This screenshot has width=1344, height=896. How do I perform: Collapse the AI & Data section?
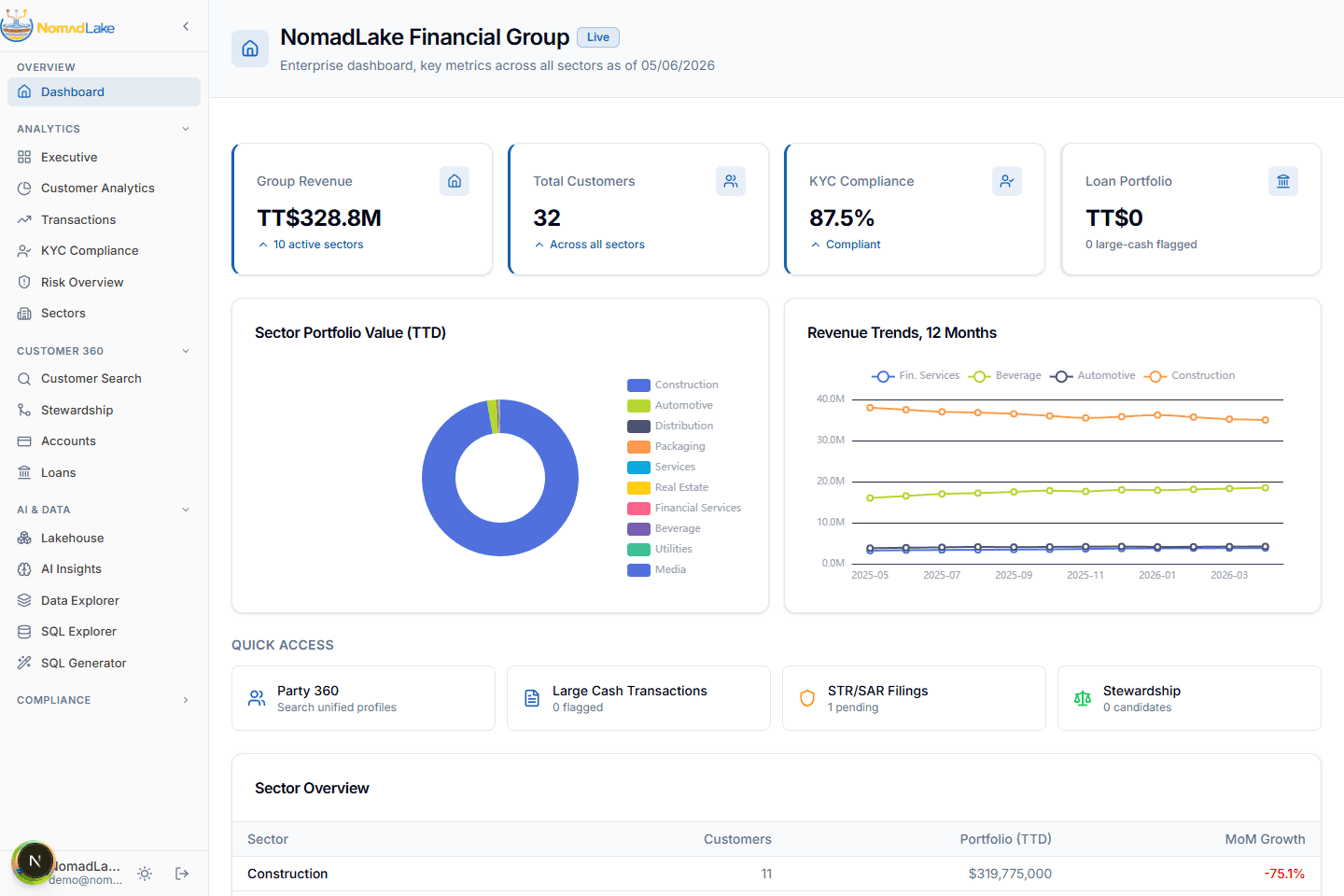click(x=186, y=510)
